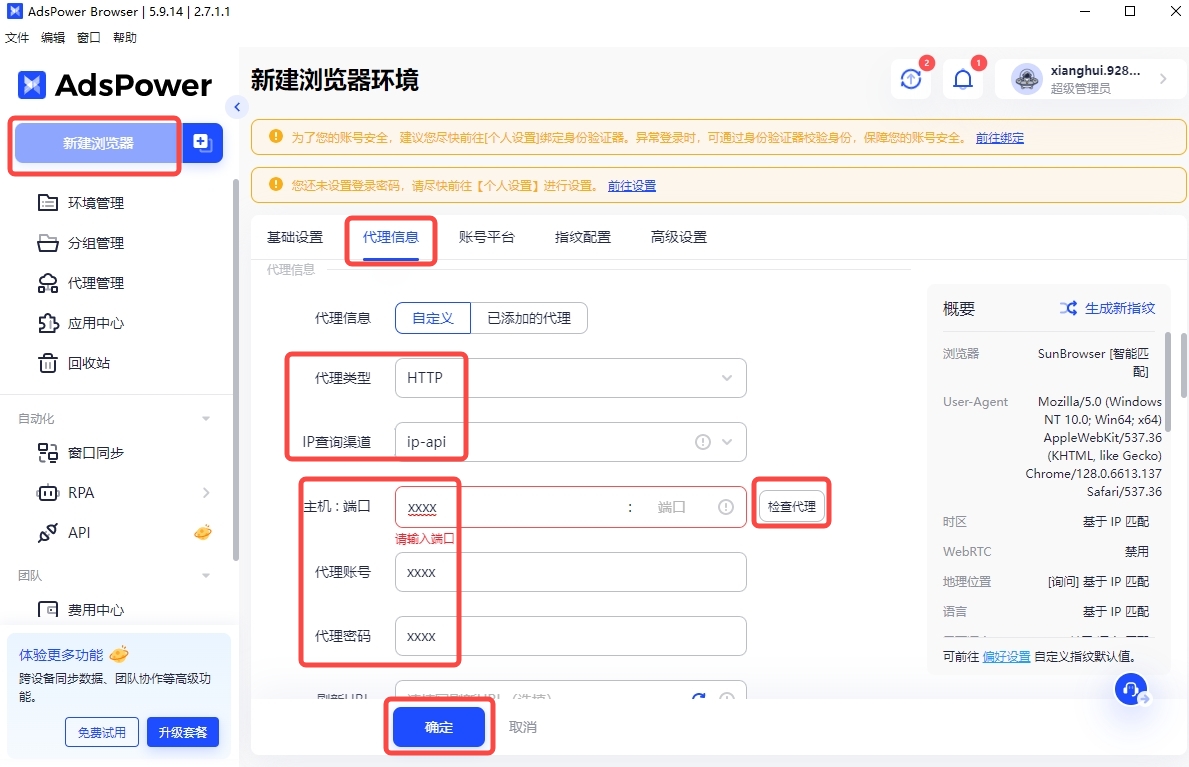This screenshot has width=1189, height=767.
Task: Open the 编辑 menu
Action: click(x=53, y=37)
